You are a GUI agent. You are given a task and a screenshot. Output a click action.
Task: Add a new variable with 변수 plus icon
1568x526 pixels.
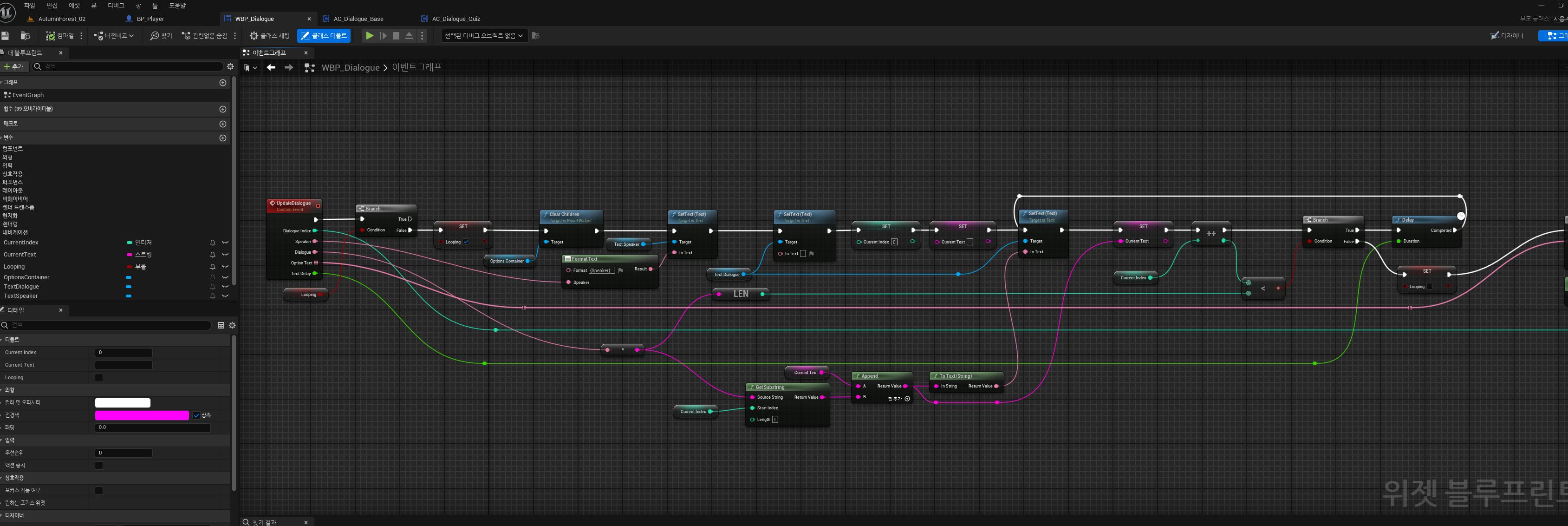[x=223, y=138]
